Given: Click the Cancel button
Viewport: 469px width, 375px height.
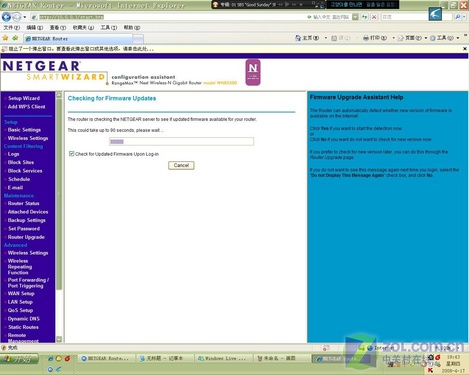Looking at the screenshot, I should [x=181, y=165].
